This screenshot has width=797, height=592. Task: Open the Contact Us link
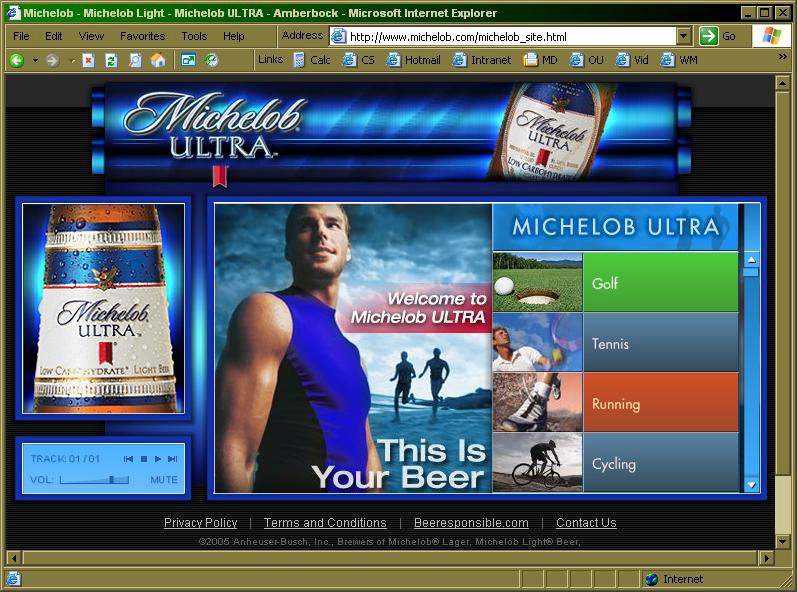586,523
